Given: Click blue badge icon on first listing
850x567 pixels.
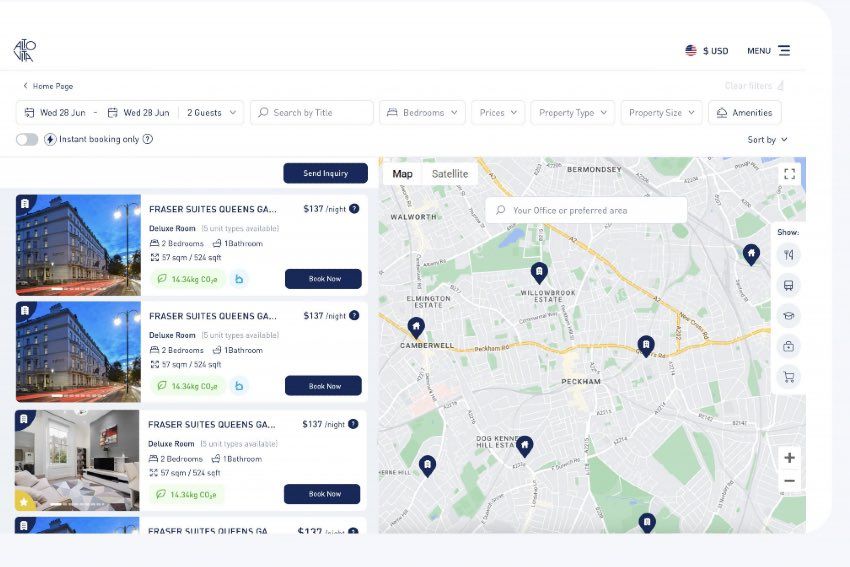Looking at the screenshot, I should (x=239, y=279).
